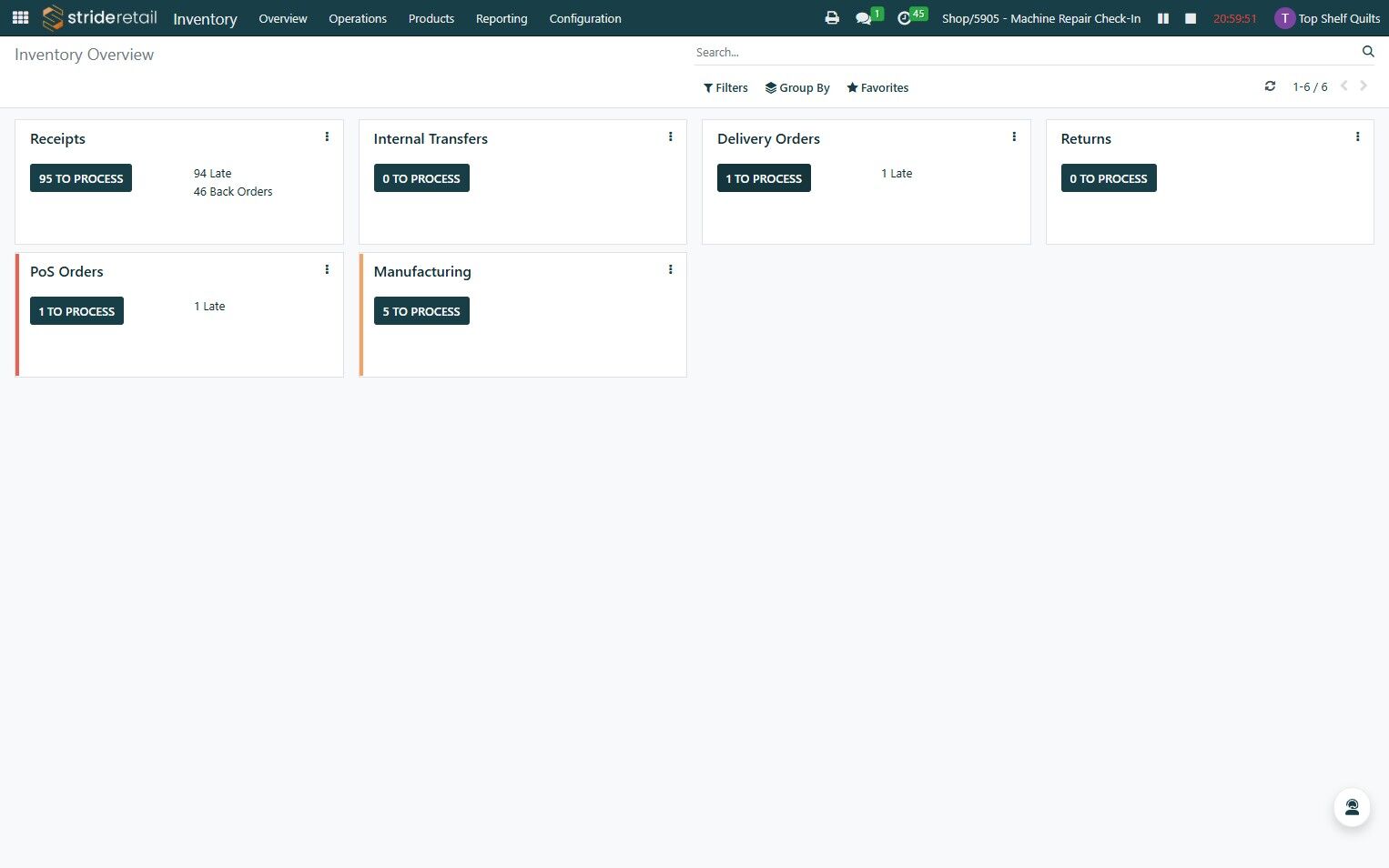
Task: Go to next page of records
Action: [x=1364, y=86]
